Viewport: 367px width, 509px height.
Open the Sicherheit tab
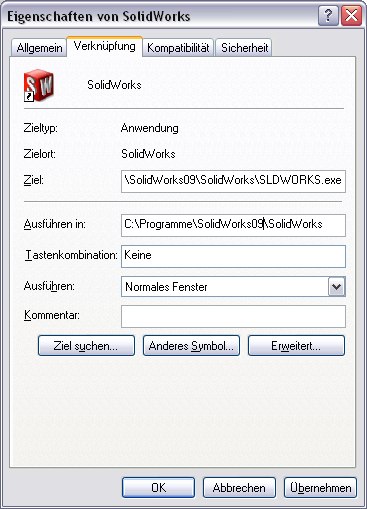click(244, 48)
